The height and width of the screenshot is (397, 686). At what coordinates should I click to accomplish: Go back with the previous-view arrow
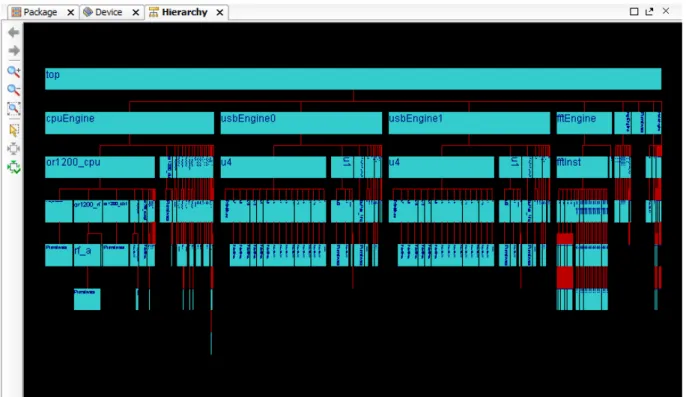pos(14,32)
